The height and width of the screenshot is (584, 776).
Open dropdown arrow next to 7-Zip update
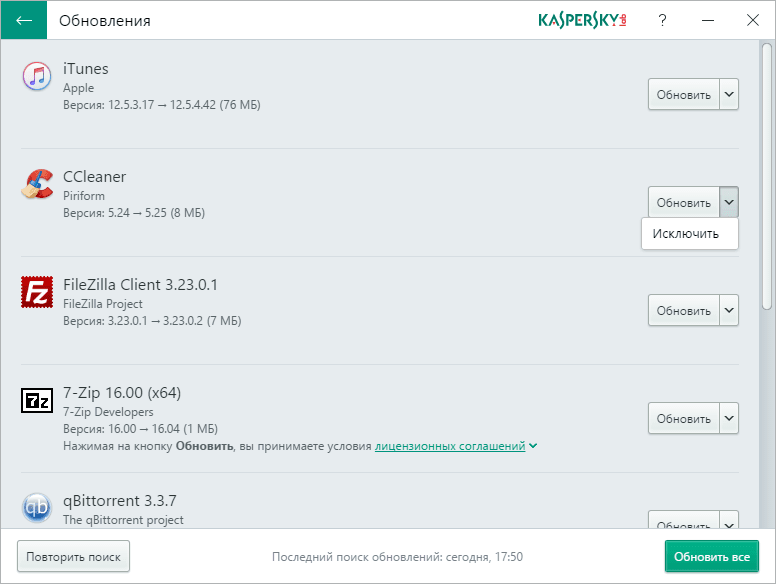(x=729, y=418)
